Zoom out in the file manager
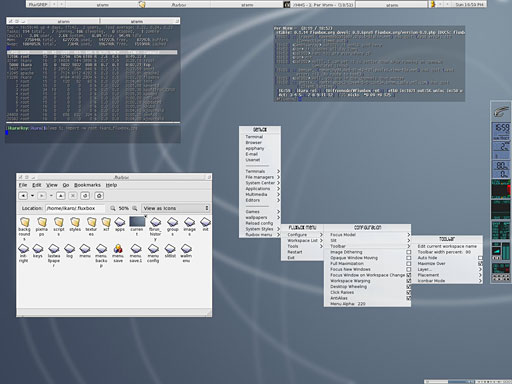This screenshot has width=512, height=384. pos(113,208)
